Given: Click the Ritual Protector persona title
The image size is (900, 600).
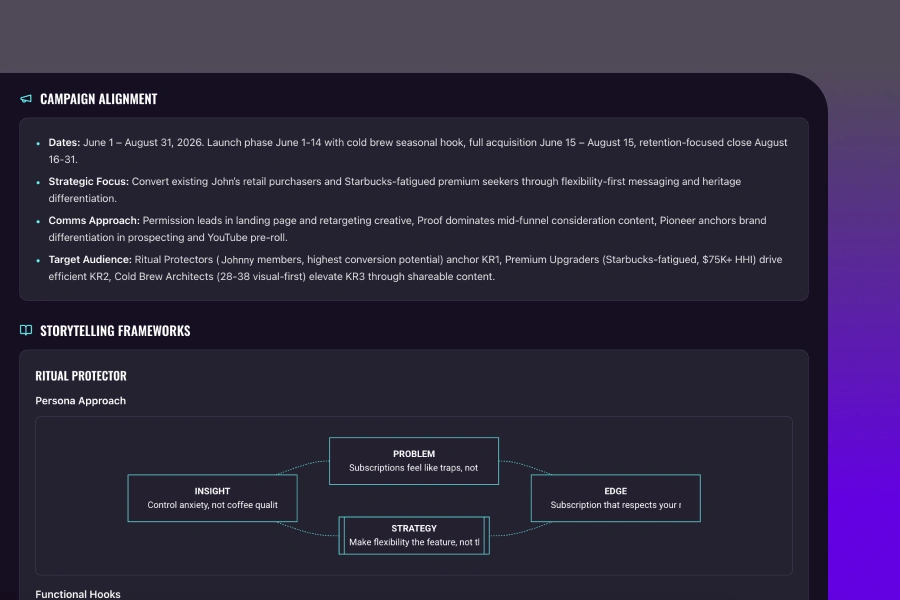Looking at the screenshot, I should 81,376.
